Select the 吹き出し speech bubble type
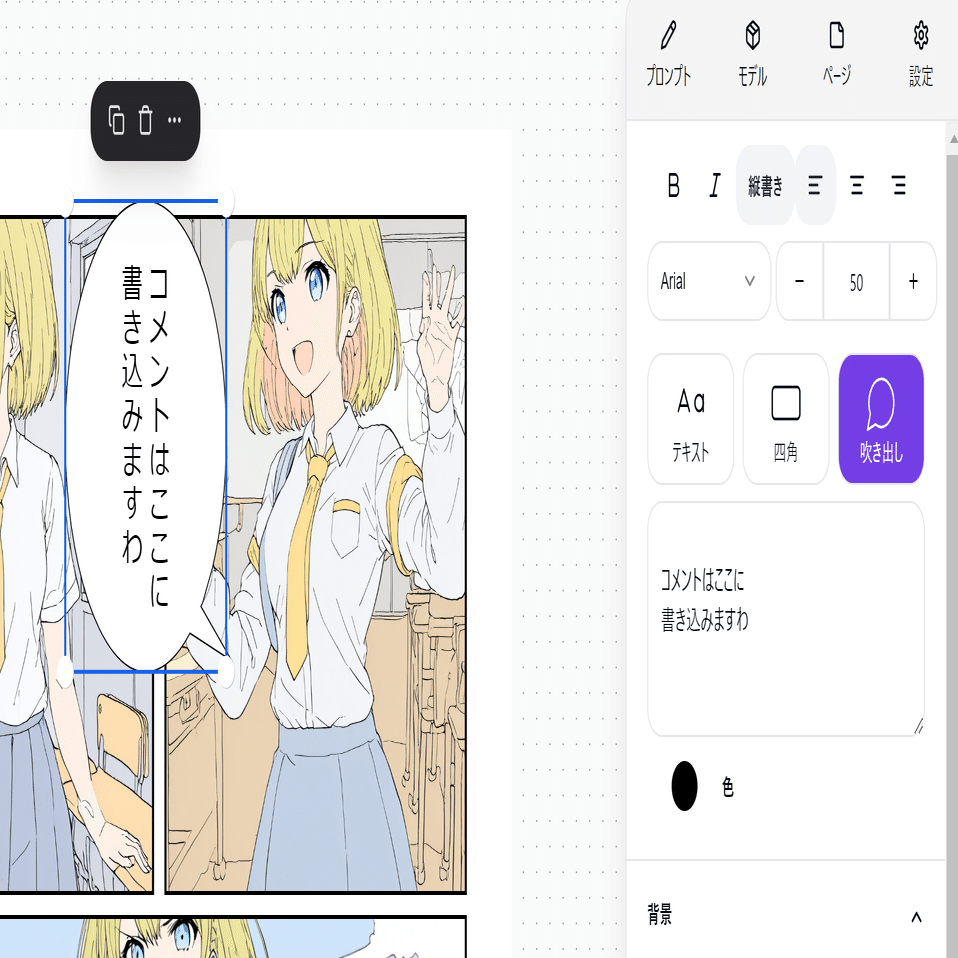Image resolution: width=958 pixels, height=958 pixels. (x=881, y=419)
